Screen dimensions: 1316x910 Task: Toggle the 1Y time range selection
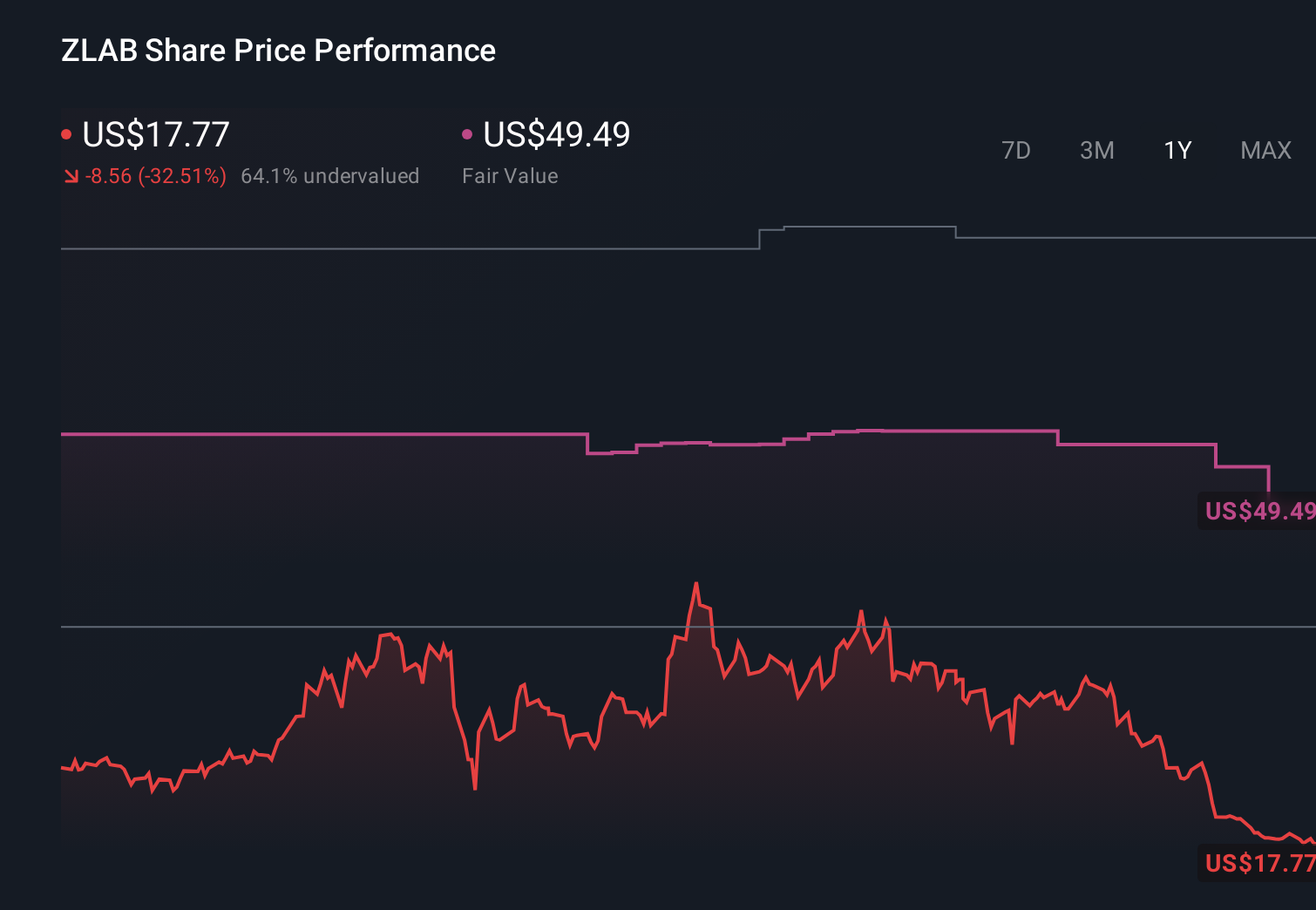(x=1177, y=150)
